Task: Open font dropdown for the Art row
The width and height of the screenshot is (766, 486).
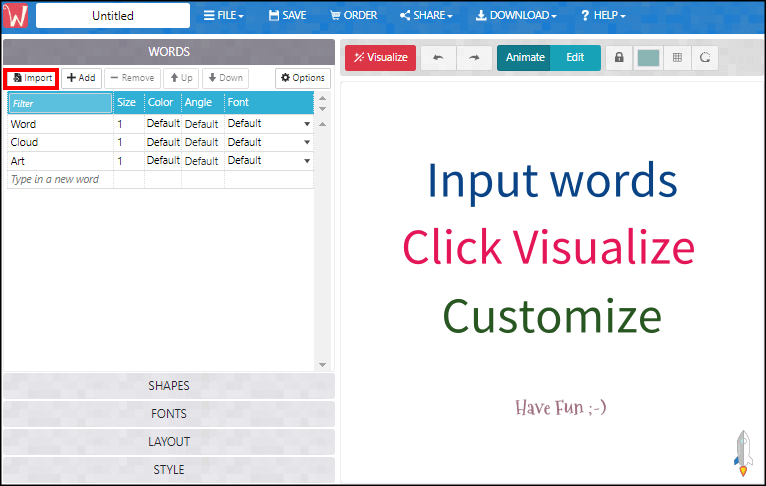Action: [307, 161]
